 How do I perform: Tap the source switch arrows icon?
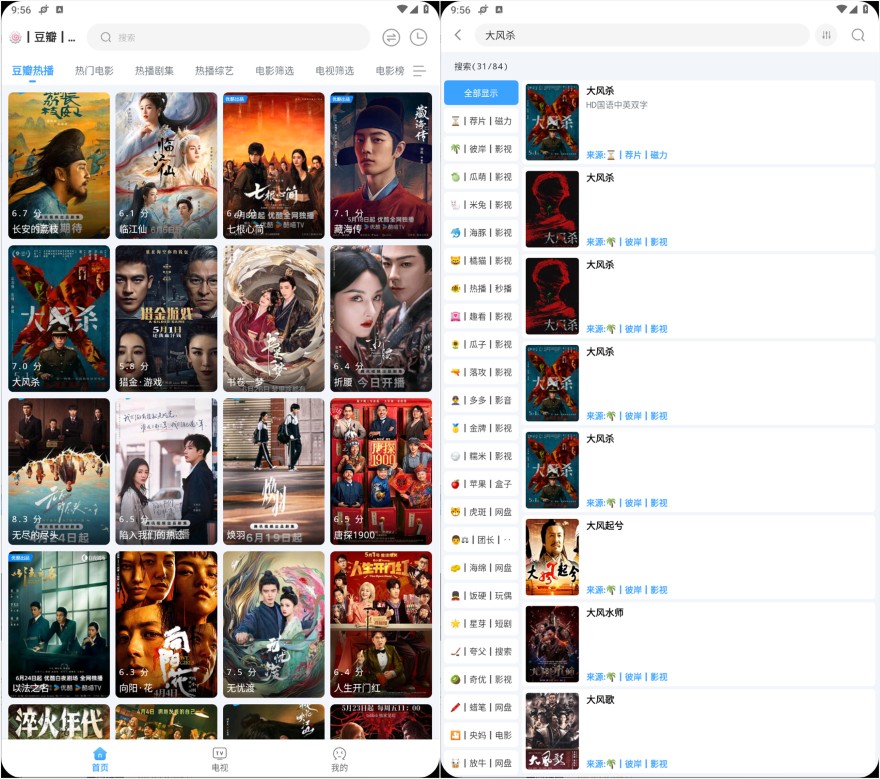pos(391,38)
